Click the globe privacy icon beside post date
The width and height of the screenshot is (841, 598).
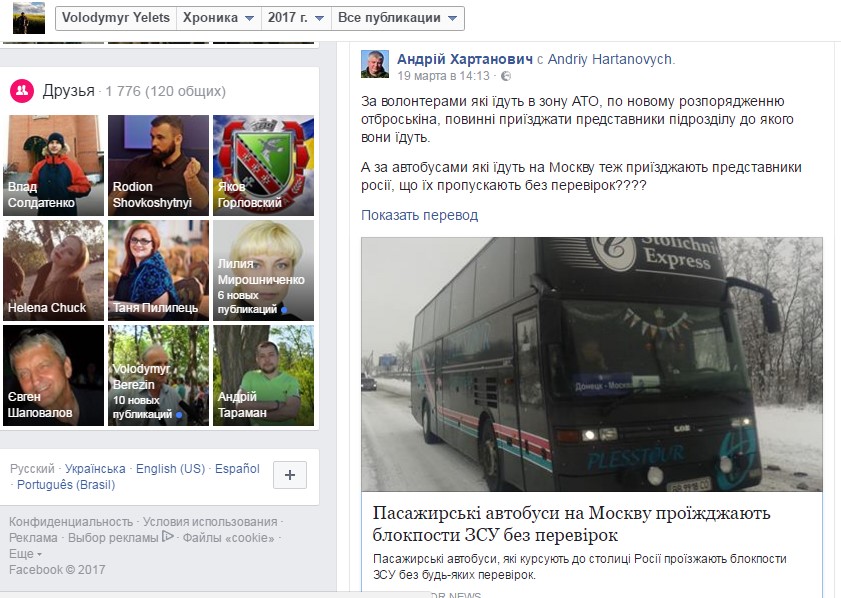[x=506, y=76]
